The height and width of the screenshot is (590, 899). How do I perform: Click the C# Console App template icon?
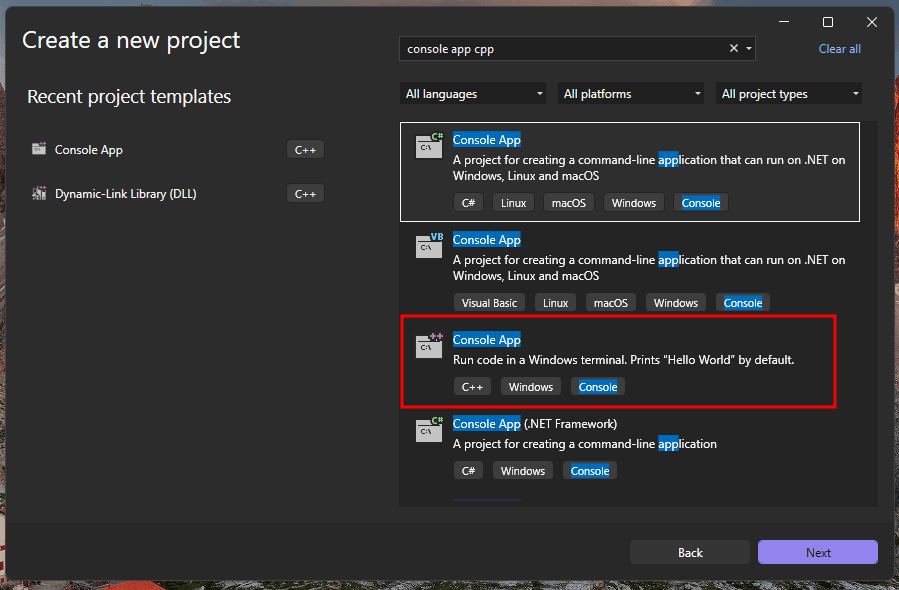(429, 147)
